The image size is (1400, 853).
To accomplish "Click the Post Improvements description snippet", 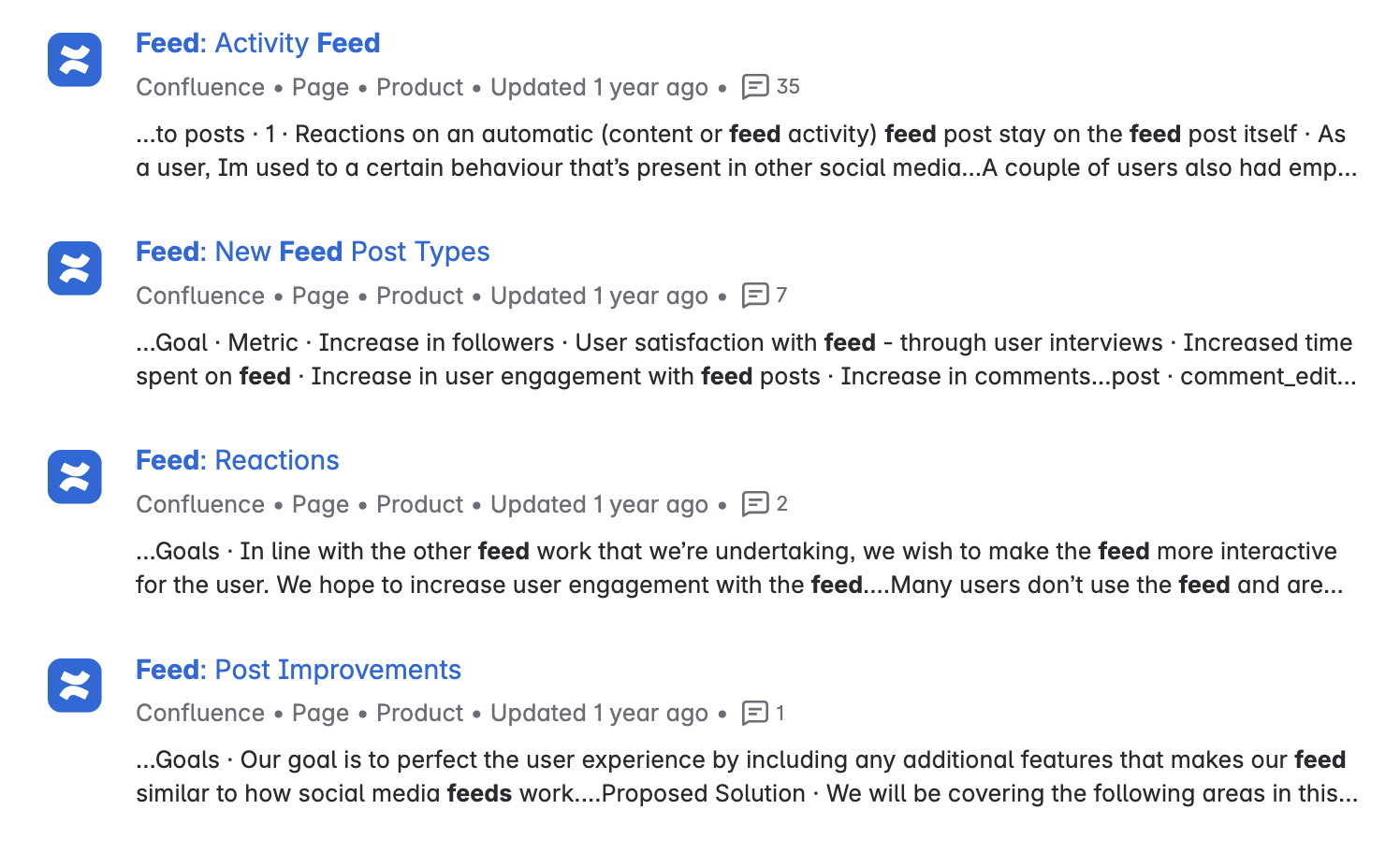I will 745,776.
